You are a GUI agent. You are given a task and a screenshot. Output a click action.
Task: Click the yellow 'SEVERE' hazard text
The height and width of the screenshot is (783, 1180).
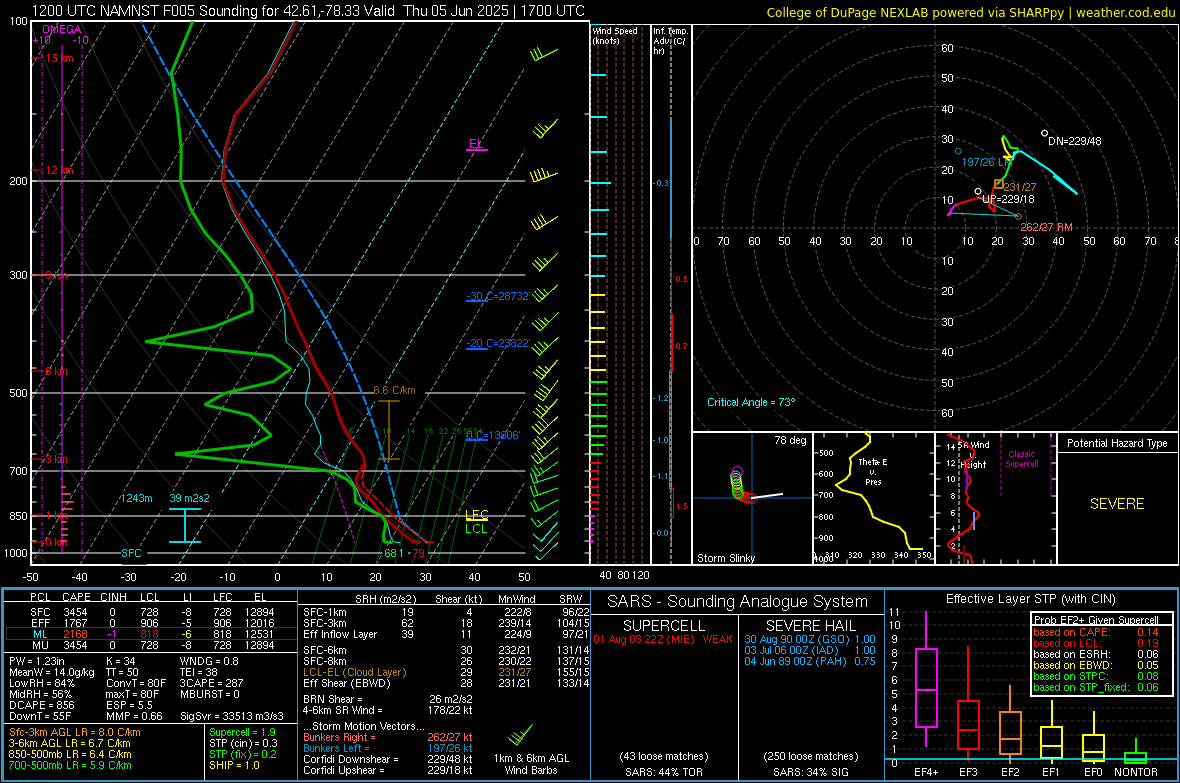pyautogui.click(x=1117, y=504)
